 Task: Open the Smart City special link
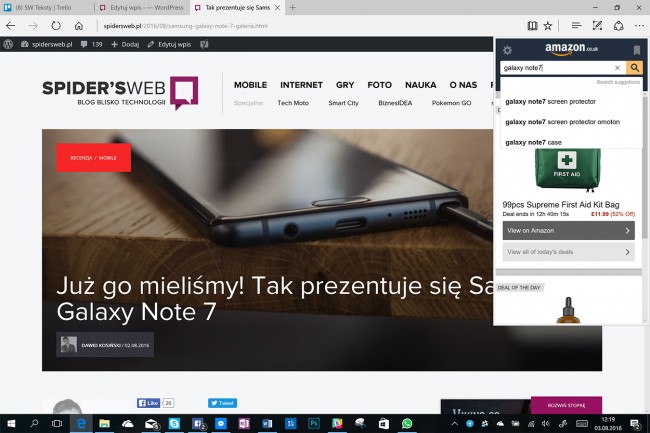[343, 103]
